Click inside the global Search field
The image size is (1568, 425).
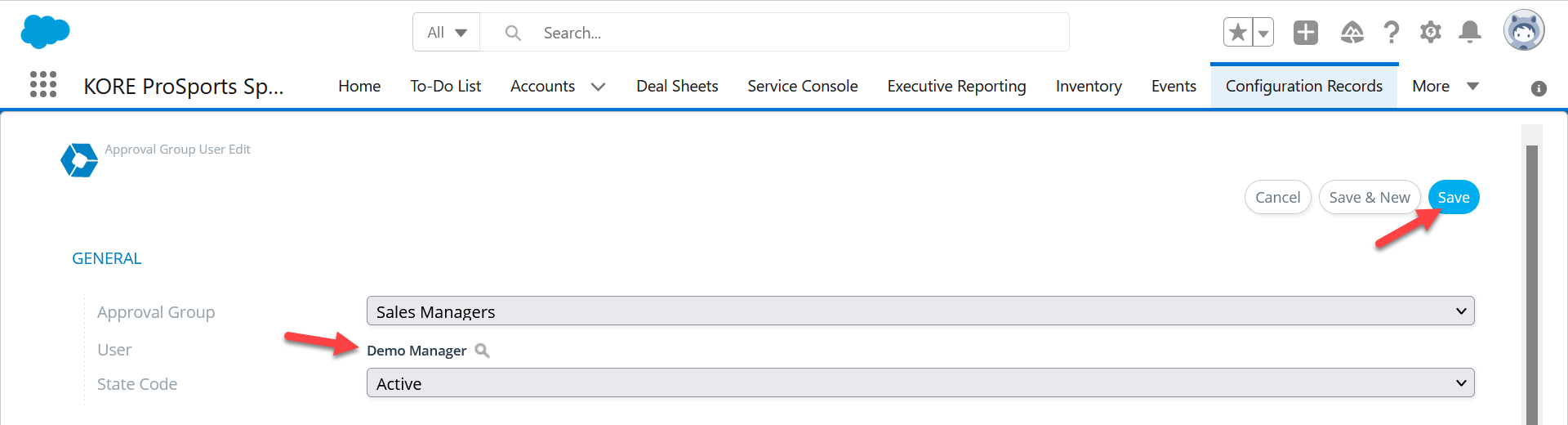point(774,33)
